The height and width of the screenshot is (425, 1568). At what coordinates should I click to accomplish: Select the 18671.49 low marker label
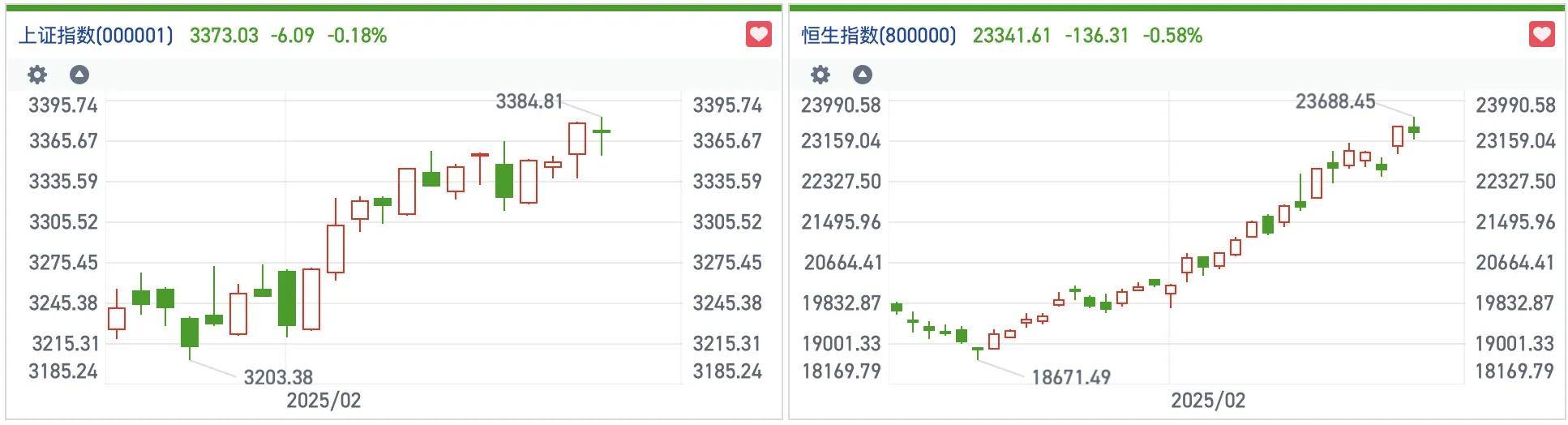pos(1071,377)
